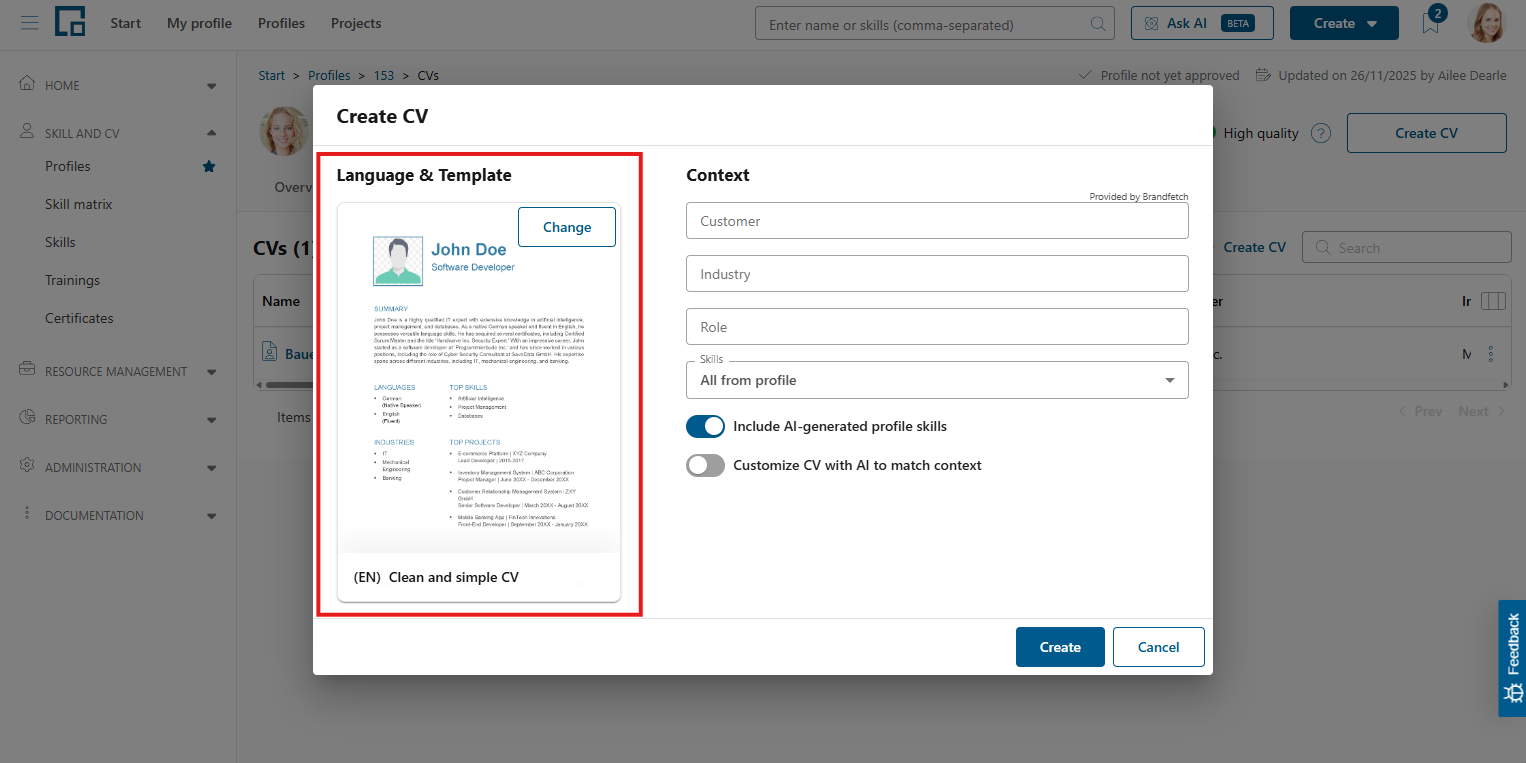Click the Documentation dots icon

click(x=27, y=514)
